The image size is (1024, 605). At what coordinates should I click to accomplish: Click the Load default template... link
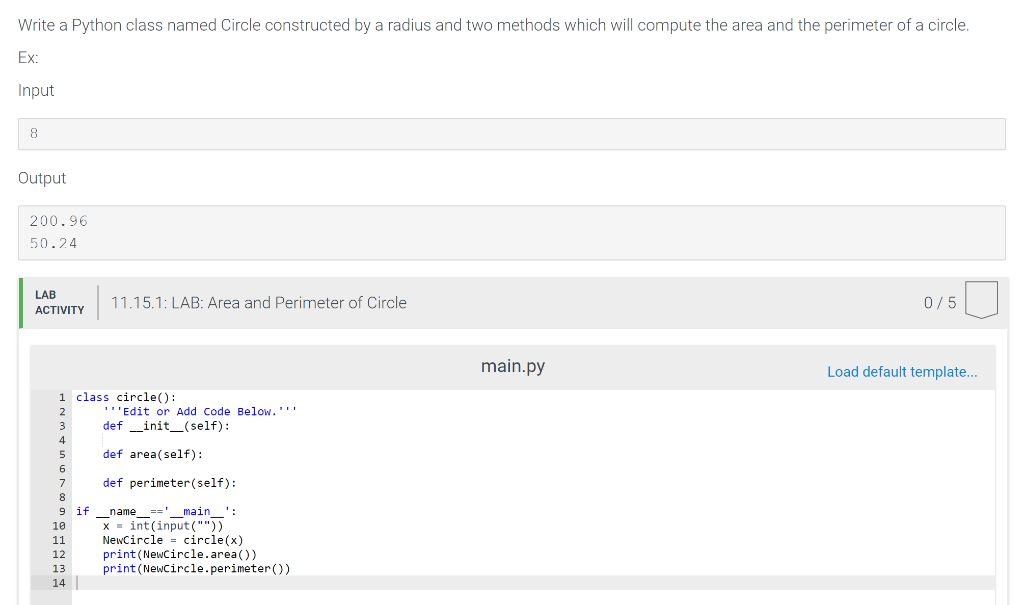click(901, 371)
